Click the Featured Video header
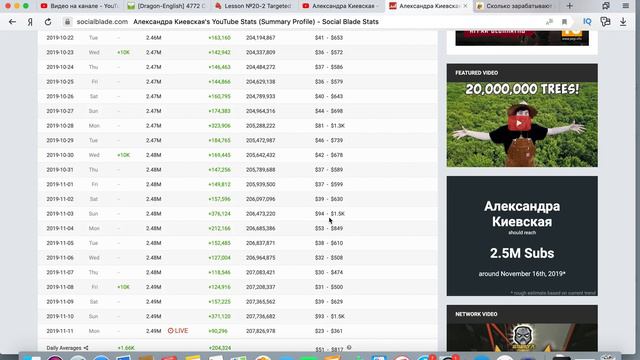Viewport: 640px width, 360px height. (476, 73)
